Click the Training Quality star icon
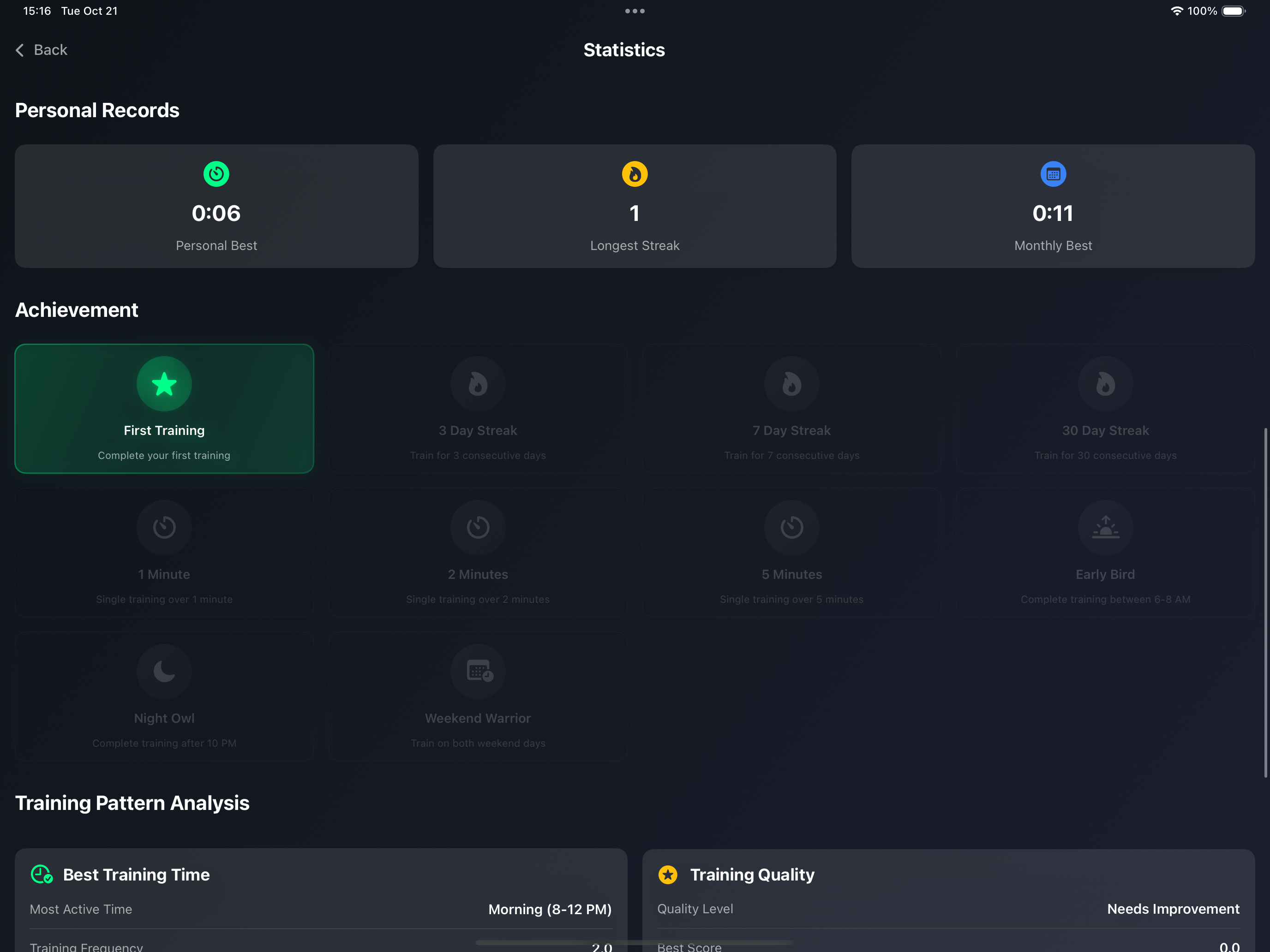This screenshot has width=1270, height=952. click(x=668, y=874)
